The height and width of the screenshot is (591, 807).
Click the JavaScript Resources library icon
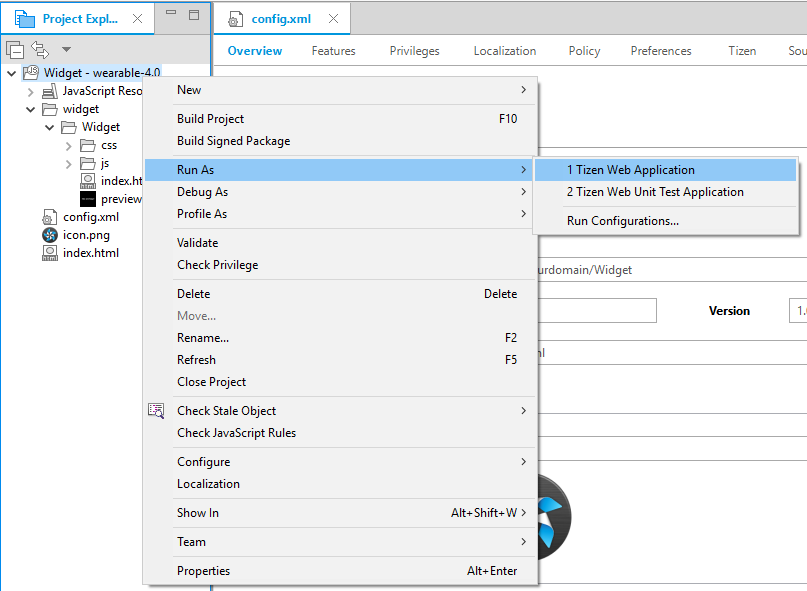click(x=49, y=91)
